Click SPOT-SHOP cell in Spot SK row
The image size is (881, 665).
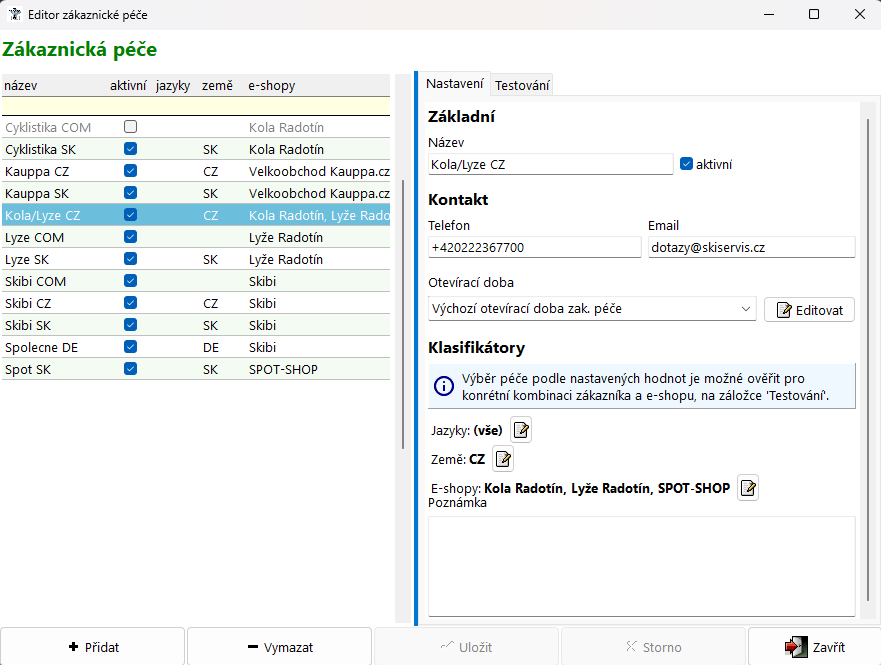coord(283,370)
